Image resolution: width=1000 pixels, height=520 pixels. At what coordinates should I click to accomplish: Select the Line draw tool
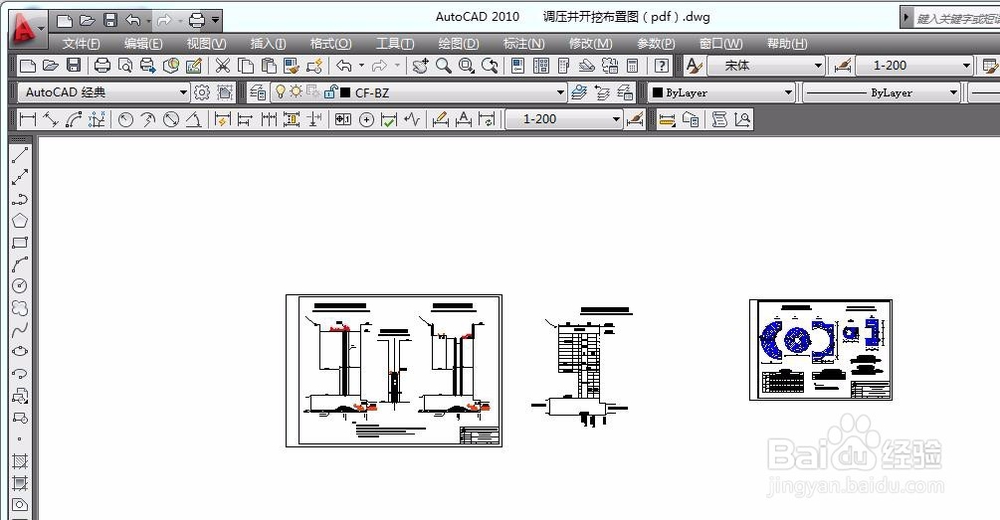point(20,155)
